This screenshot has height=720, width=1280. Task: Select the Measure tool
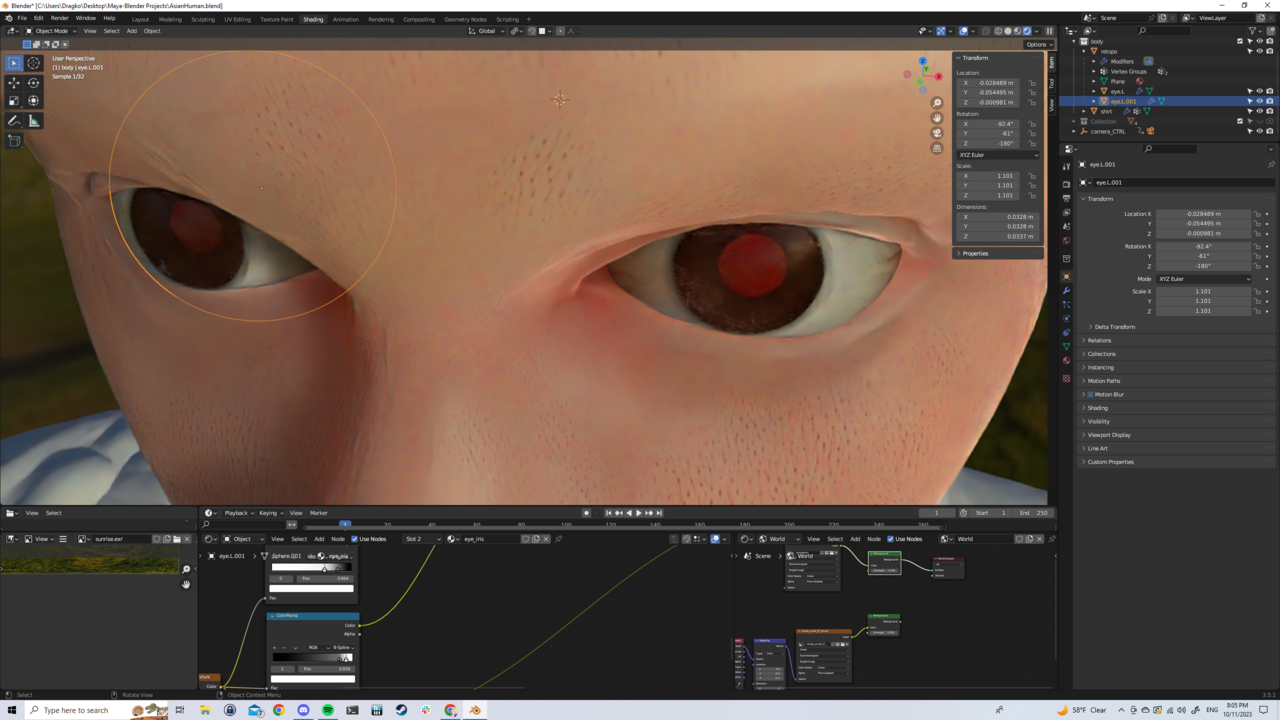tap(34, 121)
